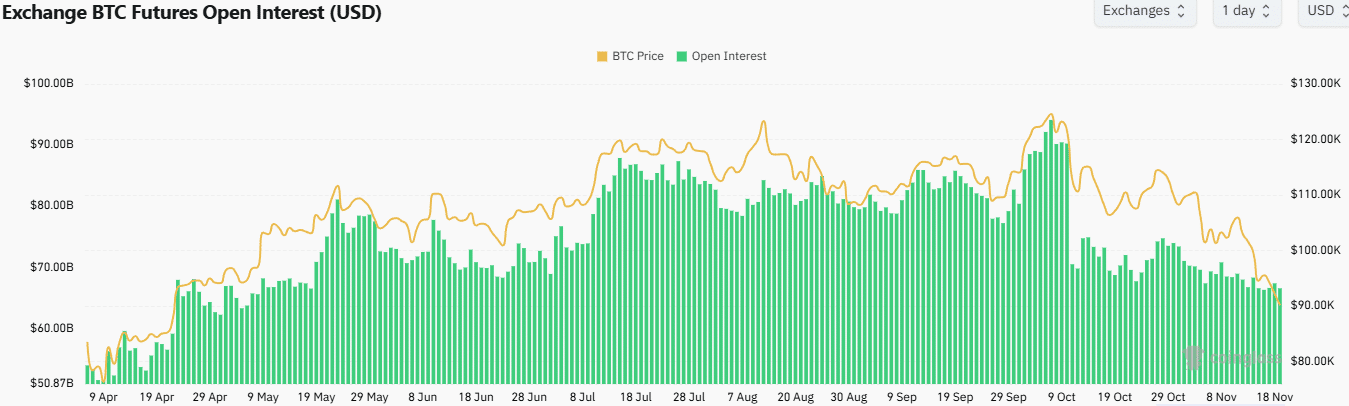
Task: Click the 18 Nov x-axis label
Action: point(1275,397)
